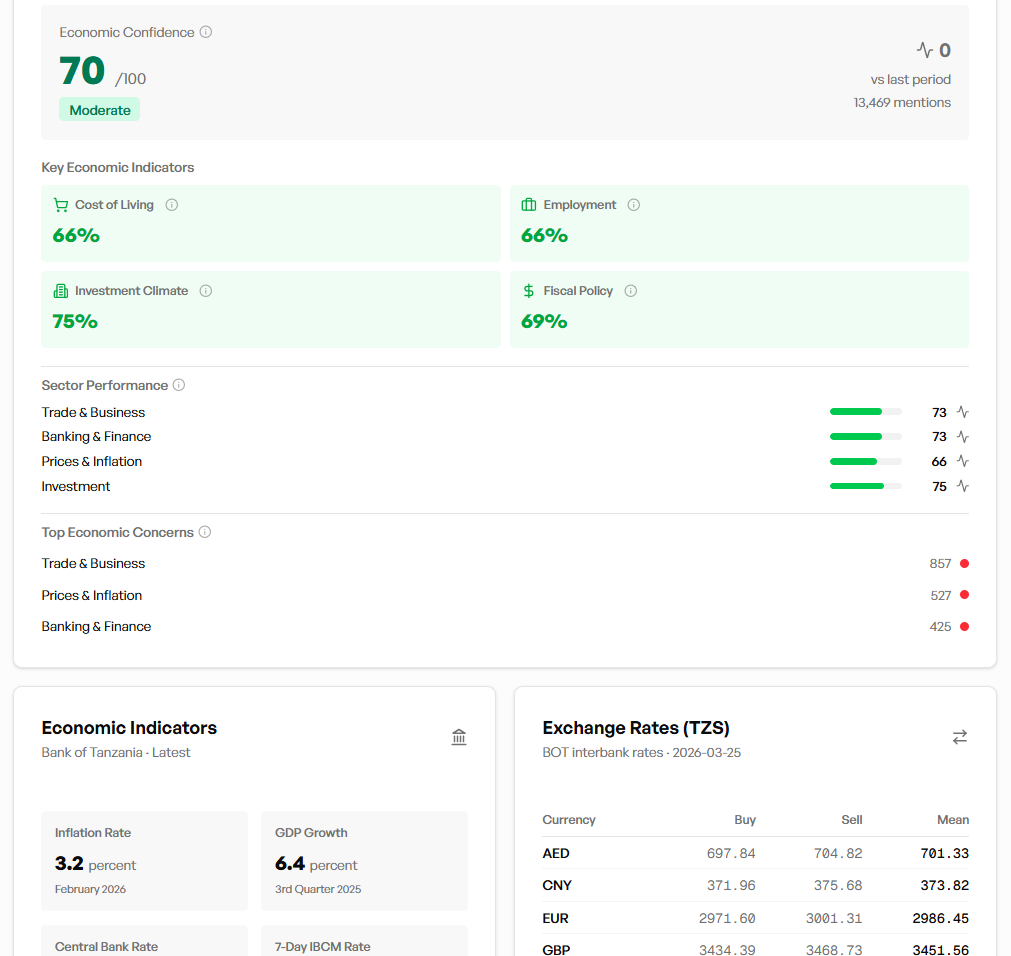The width and height of the screenshot is (1011, 956).
Task: Click the Buy column header
Action: pos(745,820)
